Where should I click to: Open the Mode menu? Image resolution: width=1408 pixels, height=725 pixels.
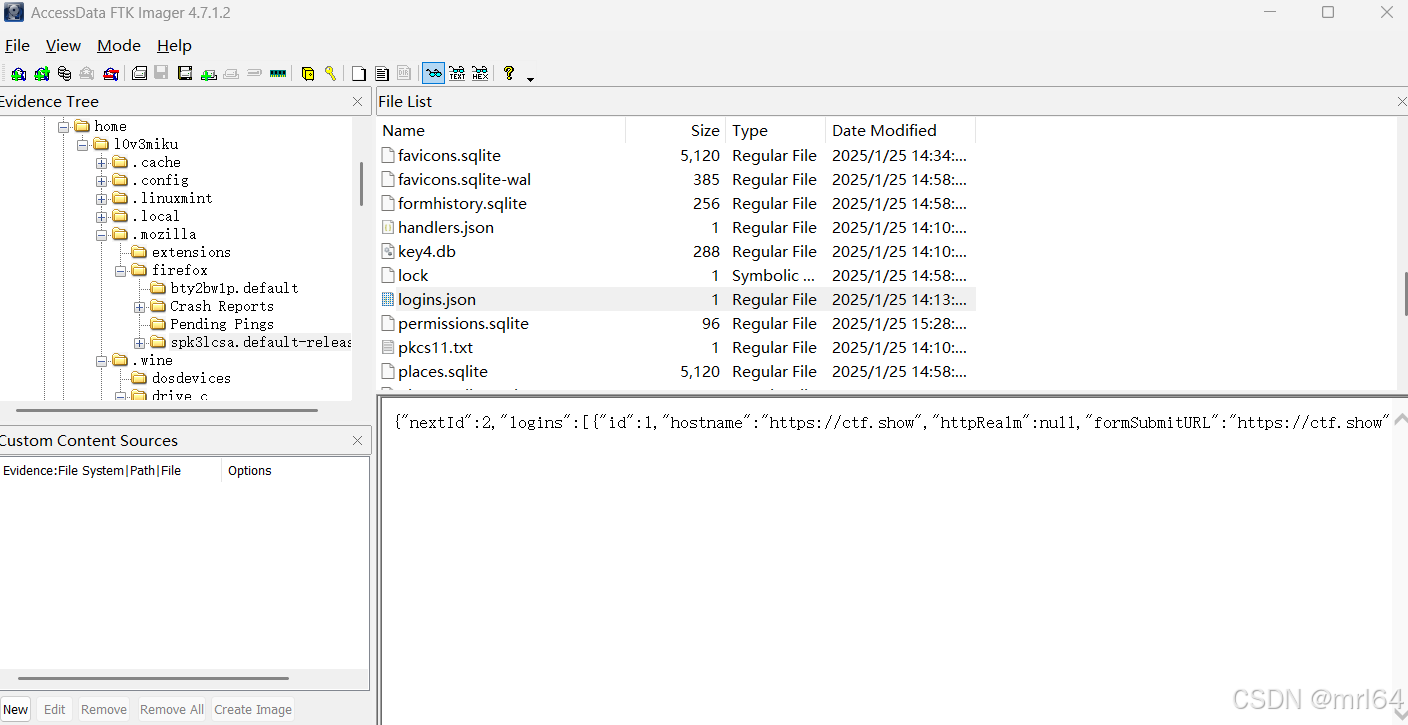pyautogui.click(x=119, y=46)
